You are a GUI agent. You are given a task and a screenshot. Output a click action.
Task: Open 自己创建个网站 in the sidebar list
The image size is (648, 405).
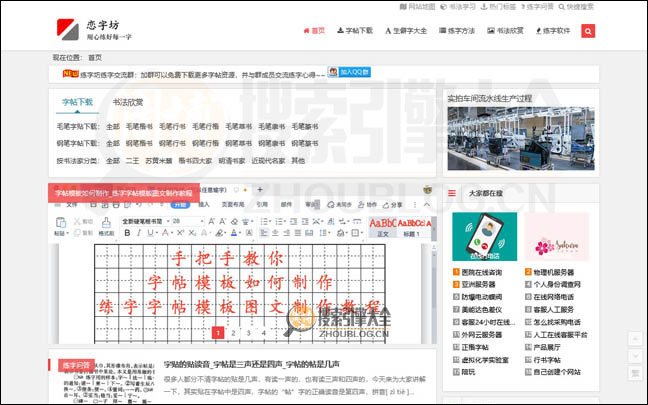(x=557, y=372)
